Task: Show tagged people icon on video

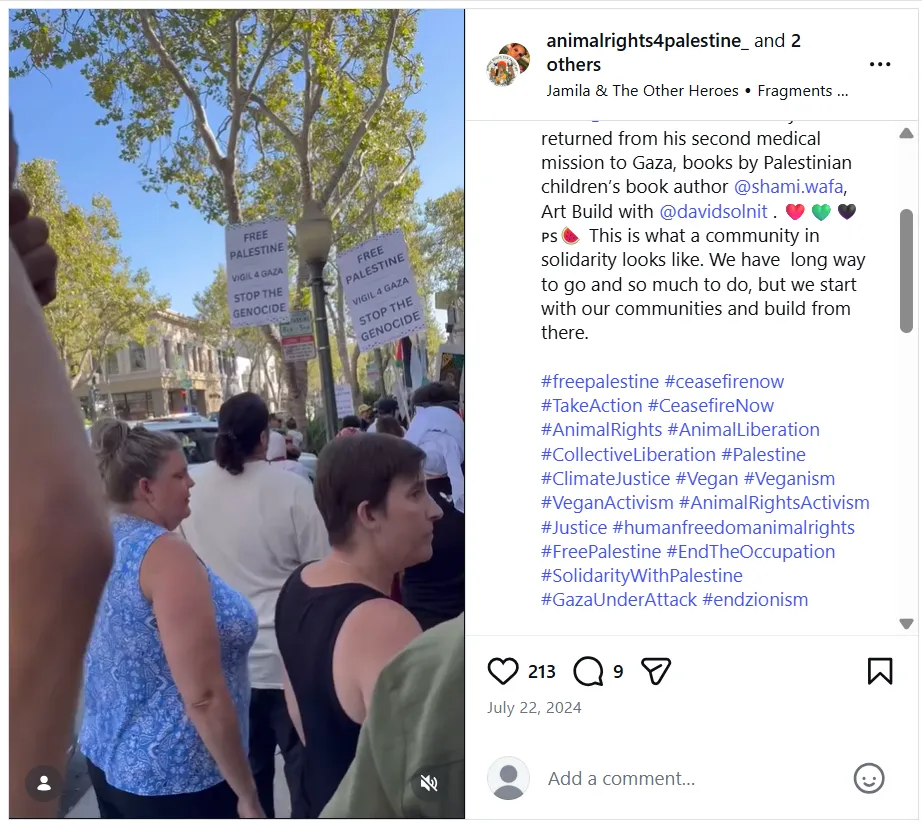Action: click(x=44, y=783)
